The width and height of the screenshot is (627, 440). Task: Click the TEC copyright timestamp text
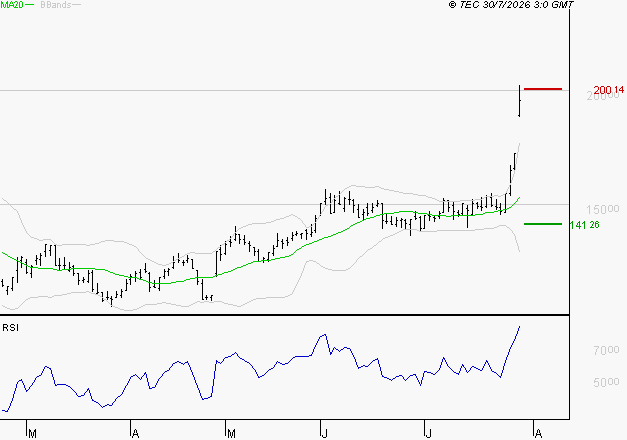click(x=511, y=5)
